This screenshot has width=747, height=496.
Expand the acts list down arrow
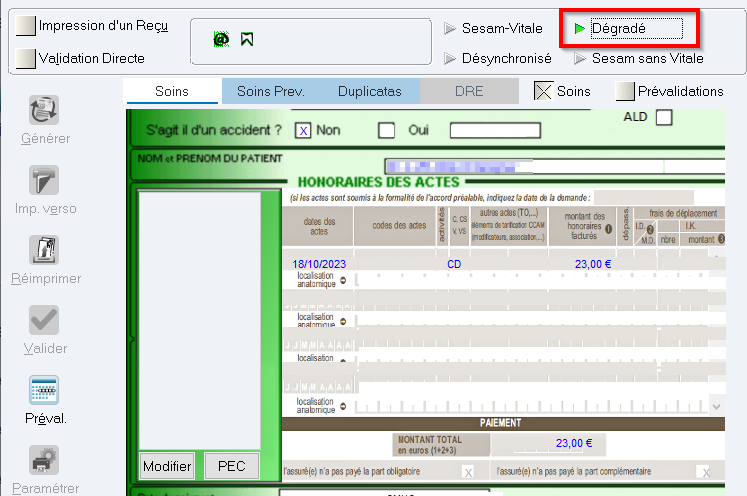click(x=717, y=406)
